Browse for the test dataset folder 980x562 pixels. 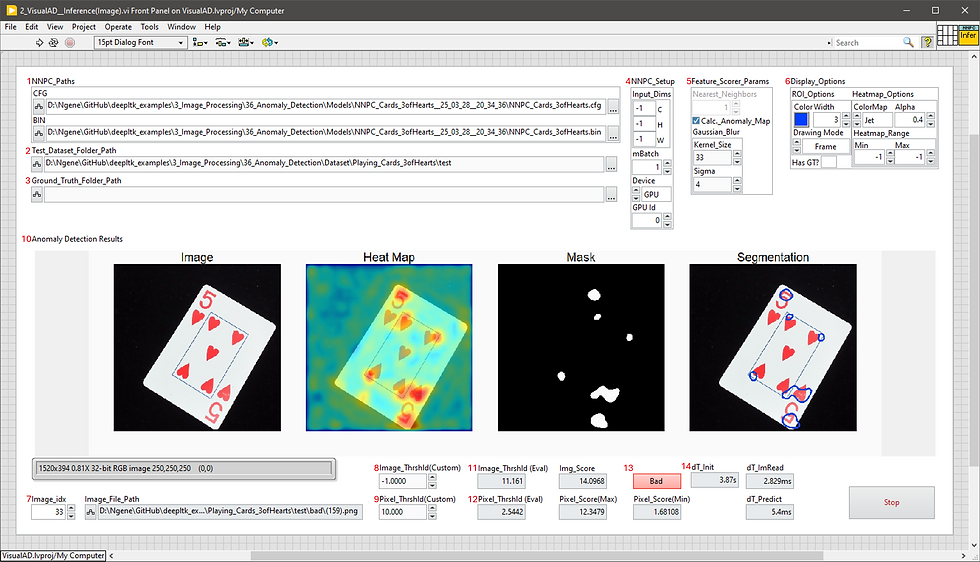point(611,165)
